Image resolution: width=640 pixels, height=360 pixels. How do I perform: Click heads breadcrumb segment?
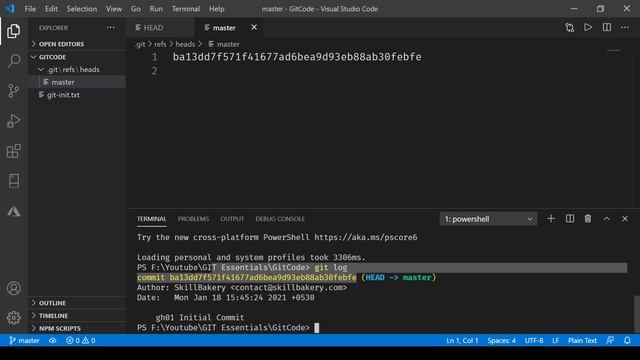click(185, 44)
